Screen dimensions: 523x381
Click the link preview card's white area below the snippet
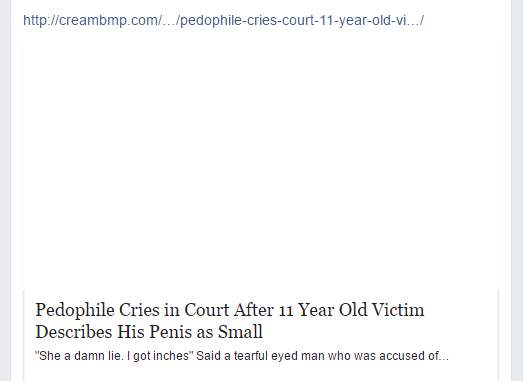click(261, 373)
